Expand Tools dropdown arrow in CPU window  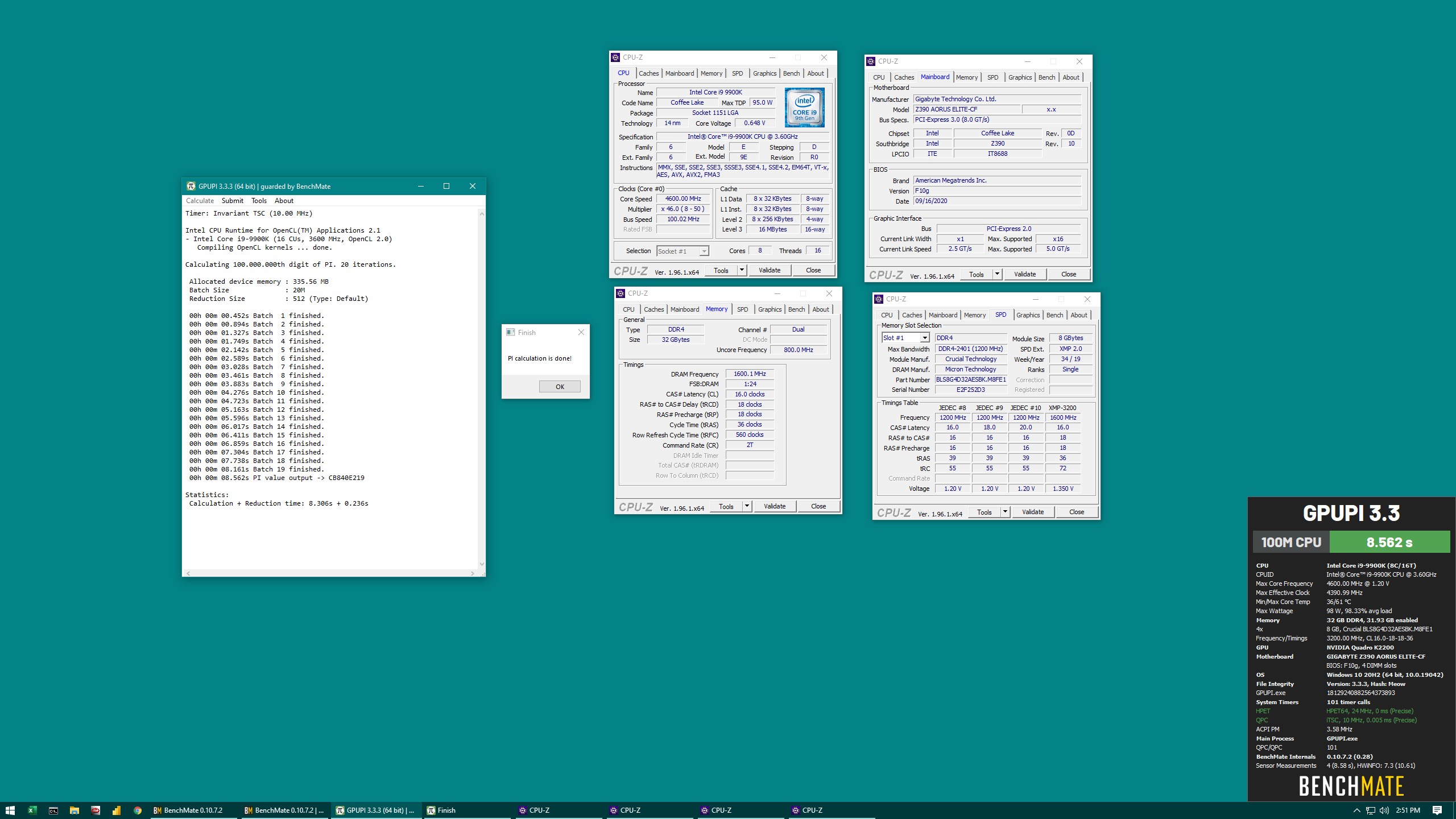(x=742, y=270)
